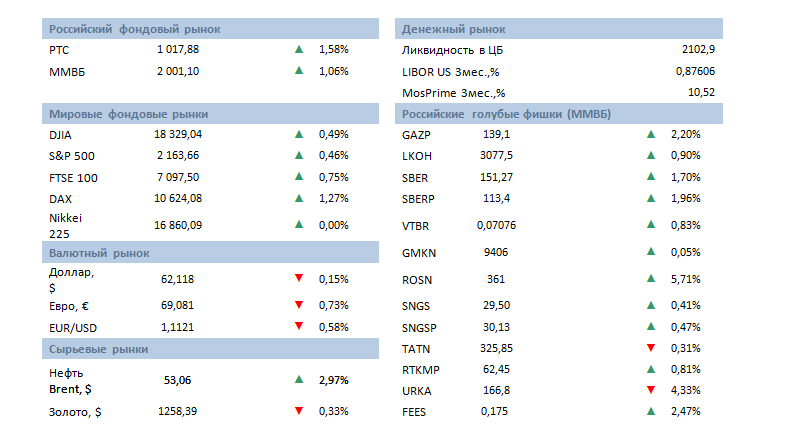This screenshot has height=435, width=789.
Task: Select the Российский фондовый рынок header
Action: 135,29
